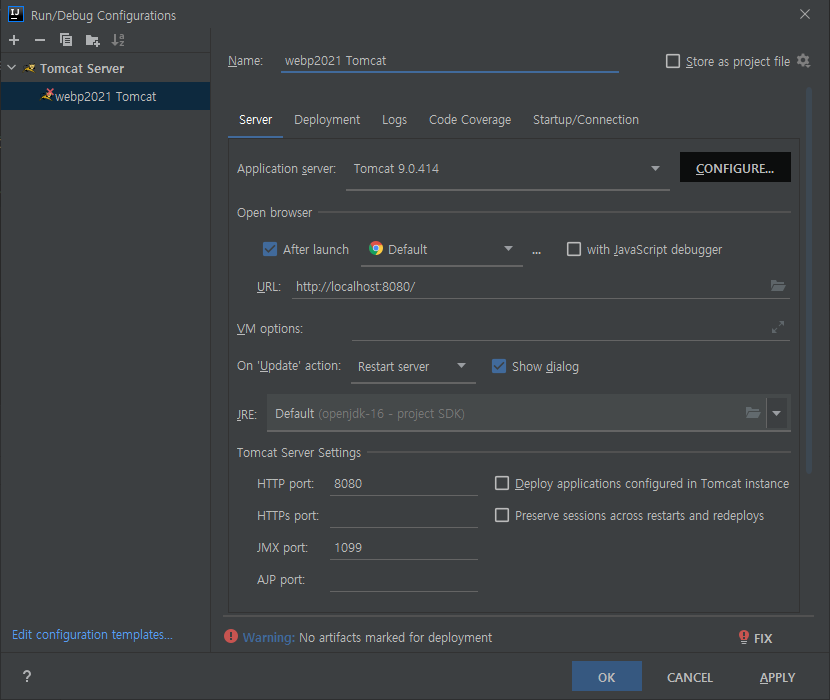Click the FIX button for warning
Image resolution: width=830 pixels, height=700 pixels.
click(x=755, y=638)
